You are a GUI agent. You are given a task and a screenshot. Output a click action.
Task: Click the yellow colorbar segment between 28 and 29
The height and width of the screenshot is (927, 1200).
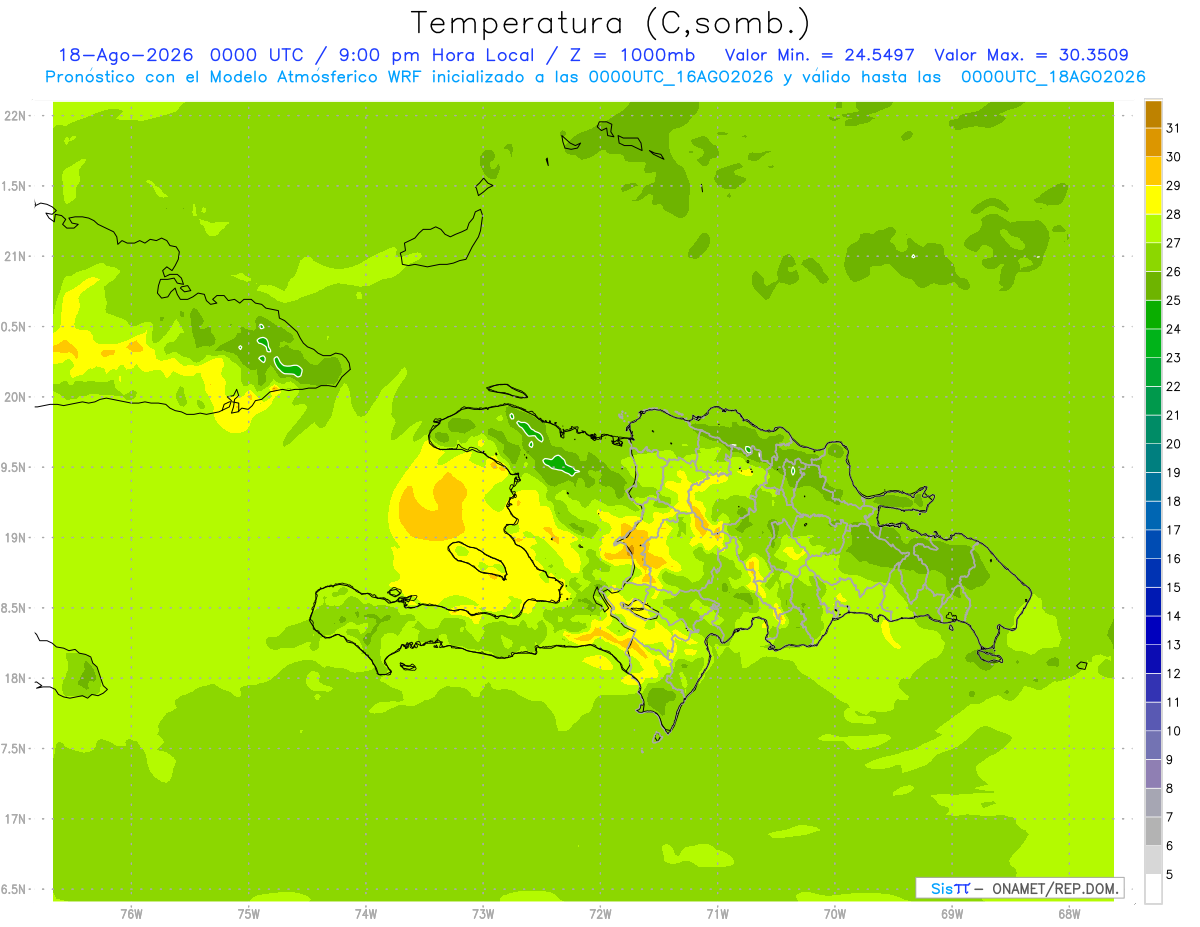coord(1153,199)
